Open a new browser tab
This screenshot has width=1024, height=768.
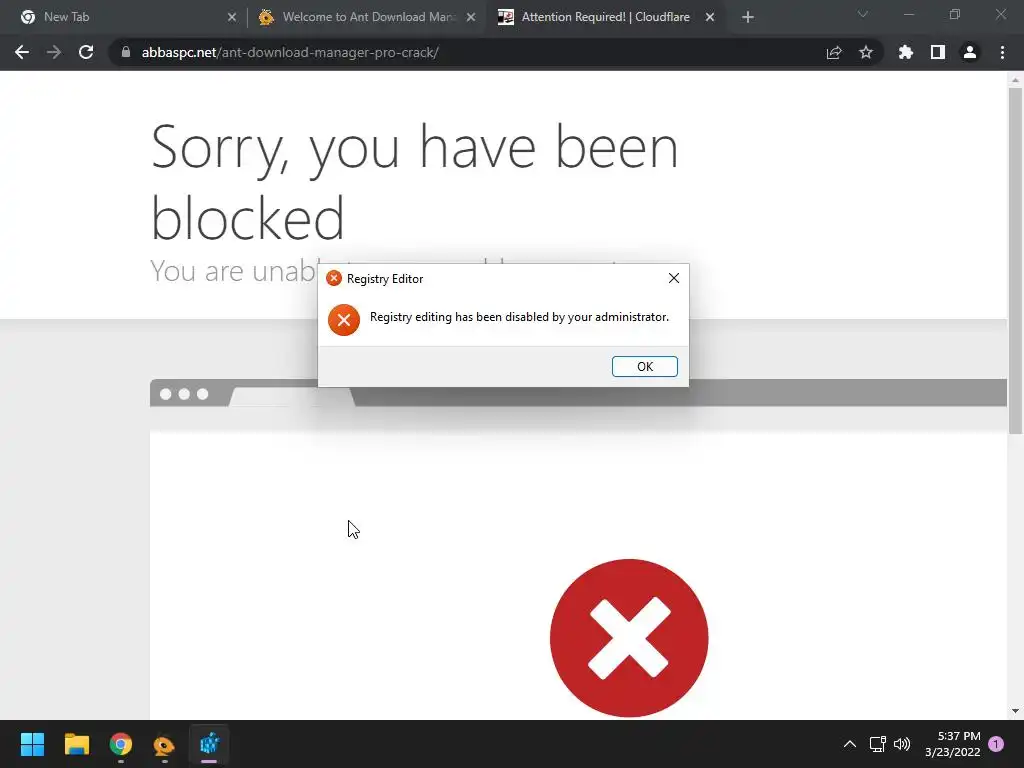(748, 17)
